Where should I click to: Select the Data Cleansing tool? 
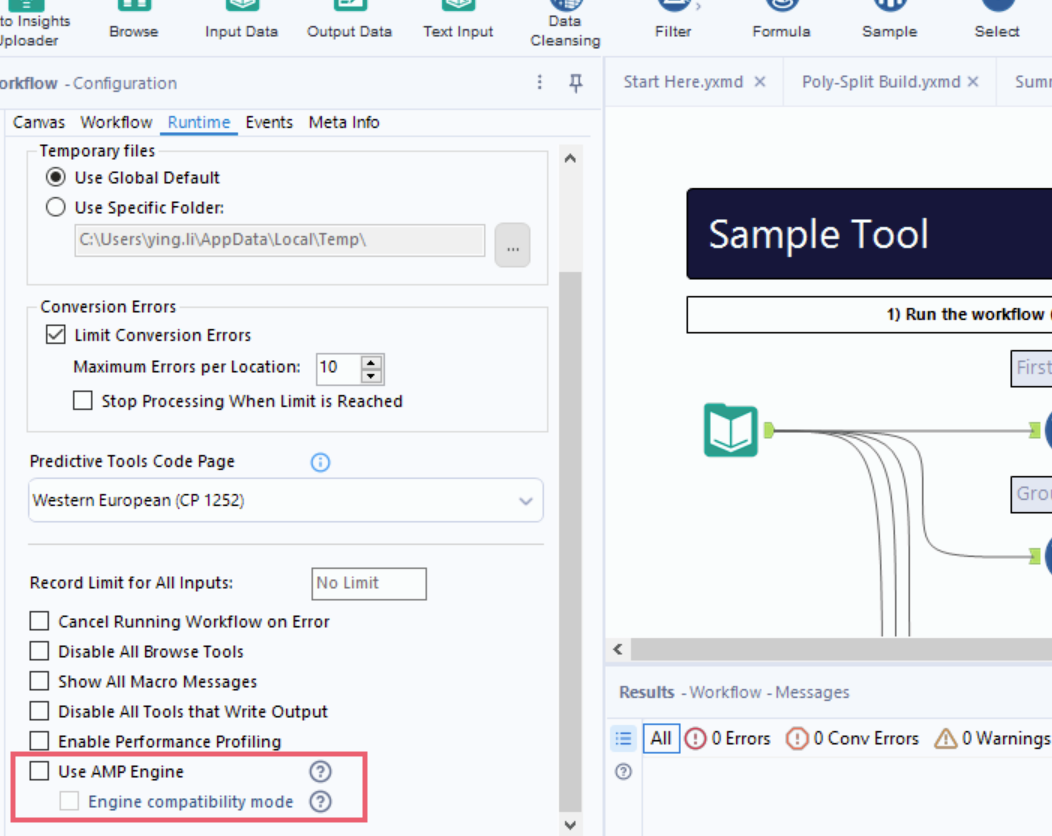click(x=564, y=8)
